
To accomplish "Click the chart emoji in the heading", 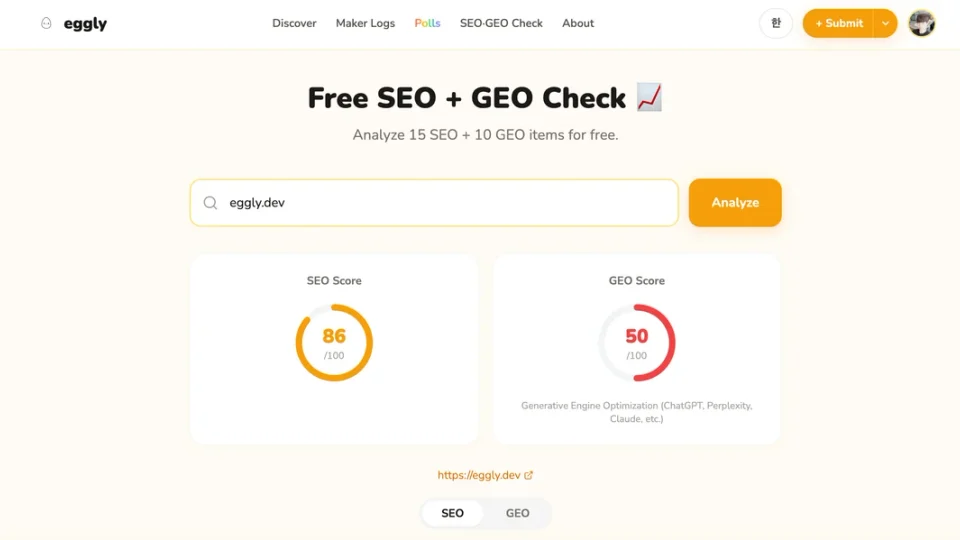I will click(x=649, y=97).
